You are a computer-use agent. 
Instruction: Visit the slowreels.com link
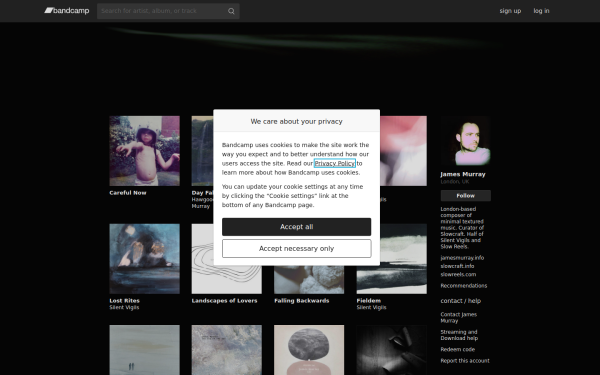tap(458, 274)
